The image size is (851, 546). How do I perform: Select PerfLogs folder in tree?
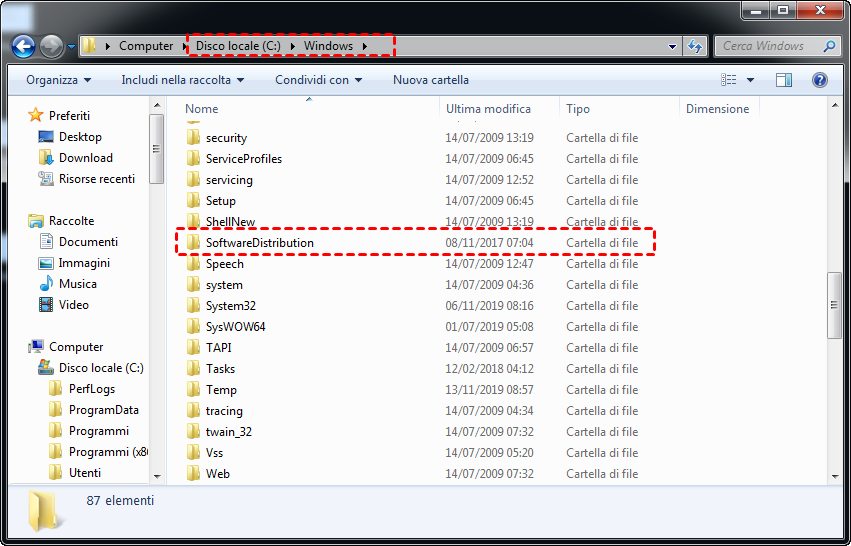(82, 389)
